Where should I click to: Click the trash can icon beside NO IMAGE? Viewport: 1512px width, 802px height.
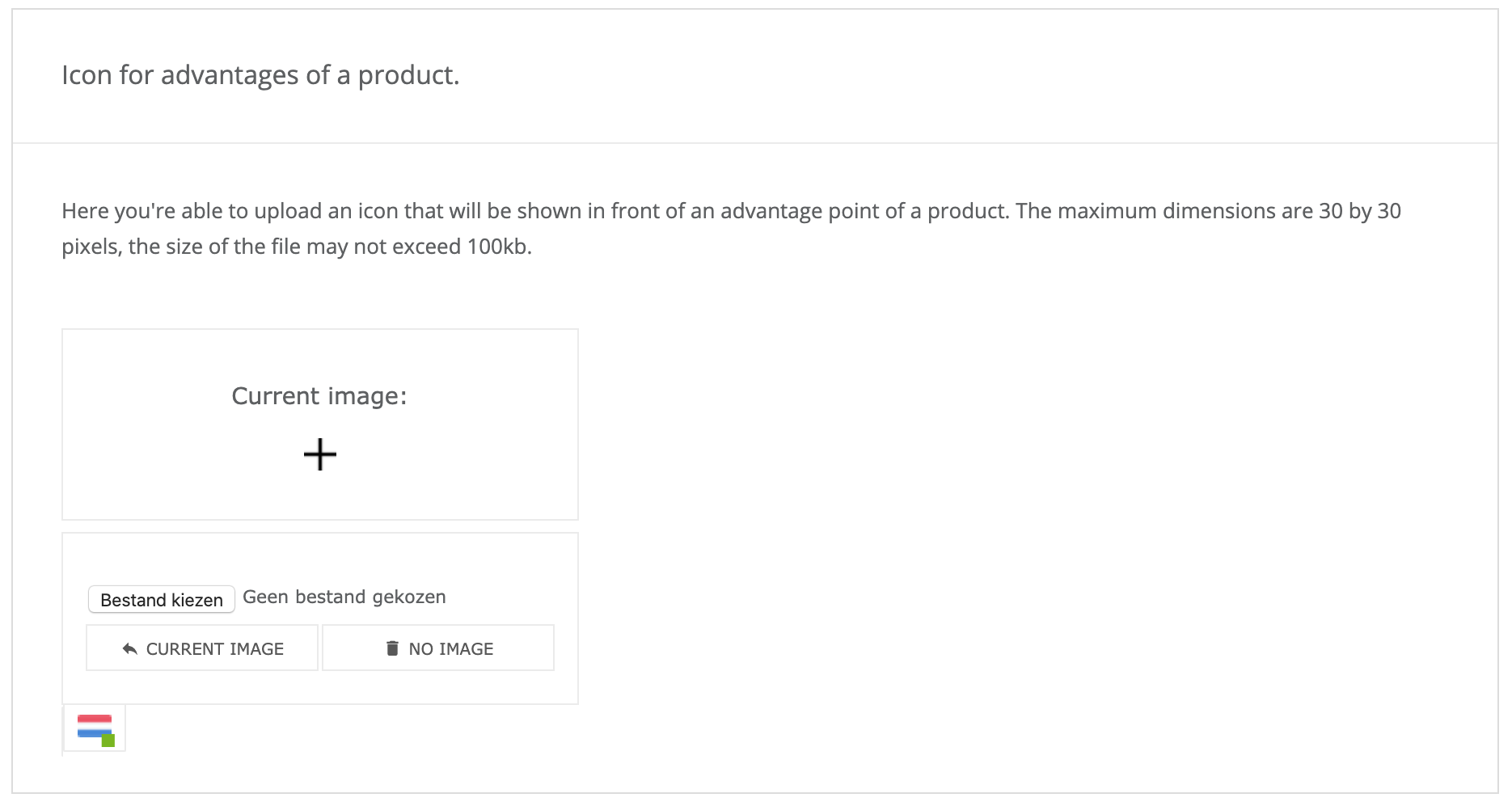(x=392, y=648)
